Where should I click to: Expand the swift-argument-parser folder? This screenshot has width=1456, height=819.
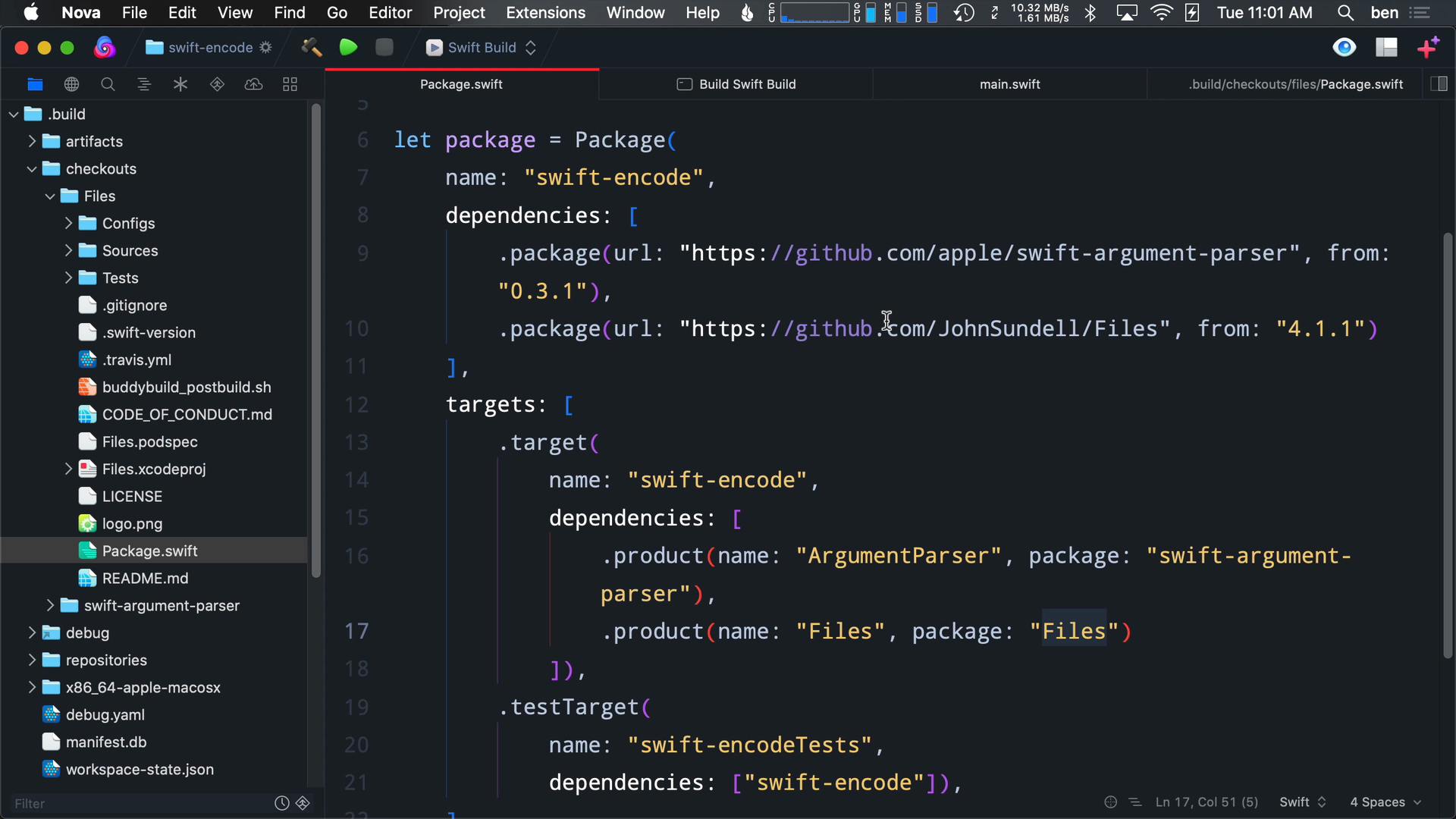[x=50, y=605]
